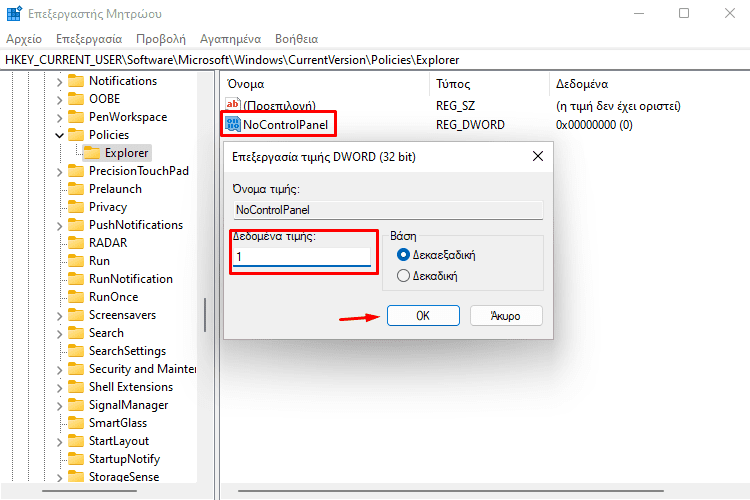Click the Notifications folder icon
The image size is (750, 500).
(76, 81)
